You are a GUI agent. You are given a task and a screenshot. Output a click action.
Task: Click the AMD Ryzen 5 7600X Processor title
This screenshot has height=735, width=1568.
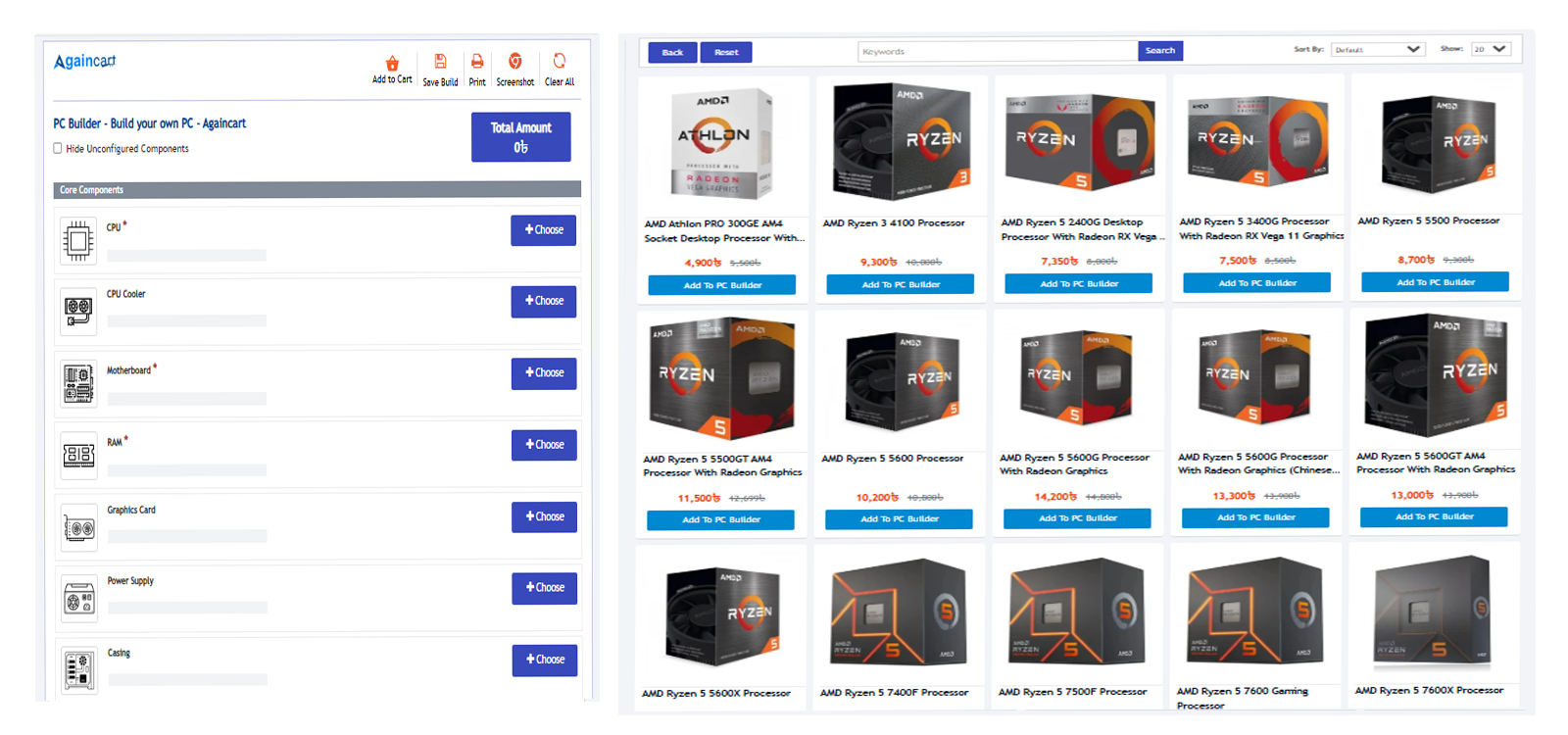[x=1429, y=691]
